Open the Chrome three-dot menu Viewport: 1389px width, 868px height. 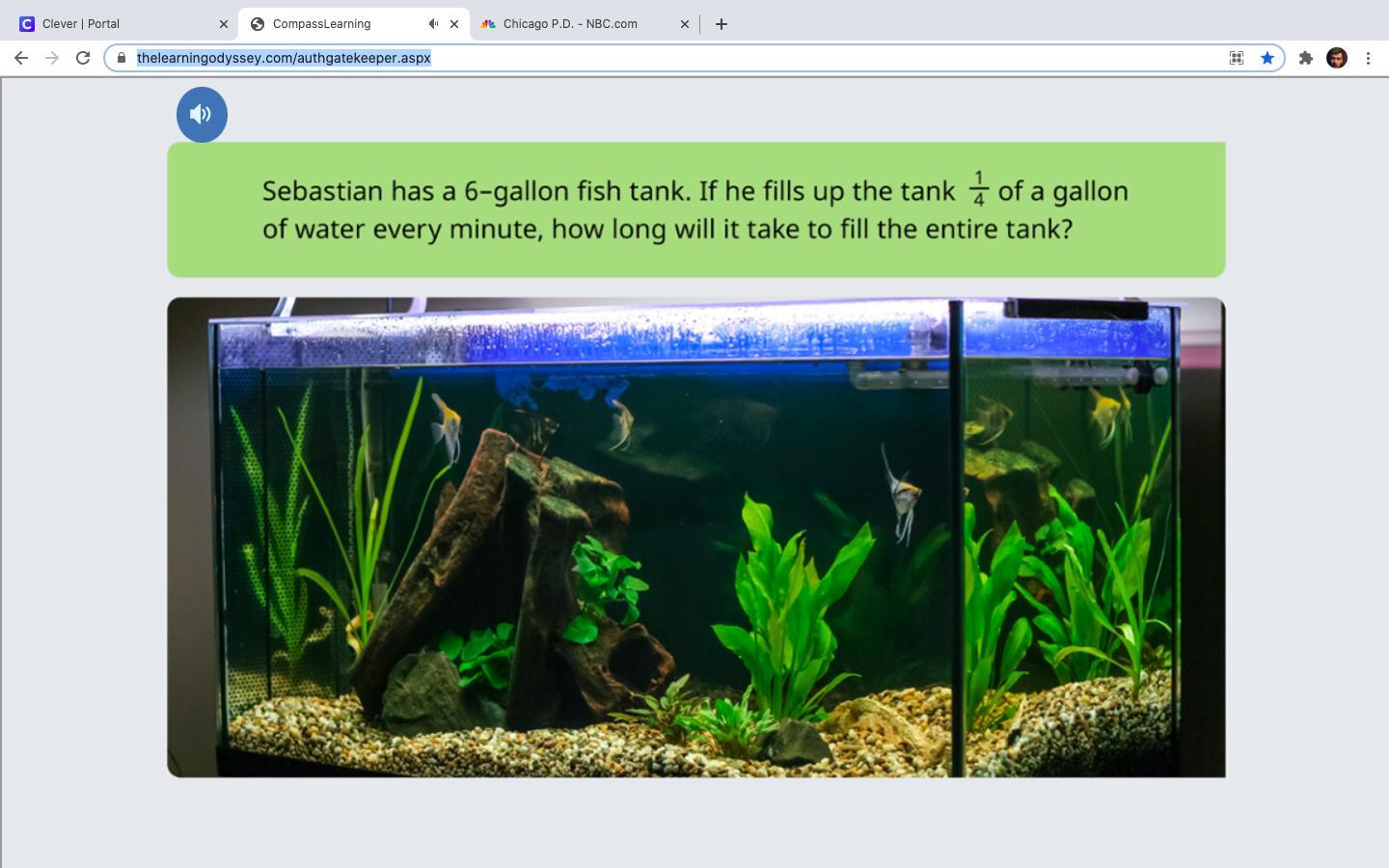[x=1368, y=58]
